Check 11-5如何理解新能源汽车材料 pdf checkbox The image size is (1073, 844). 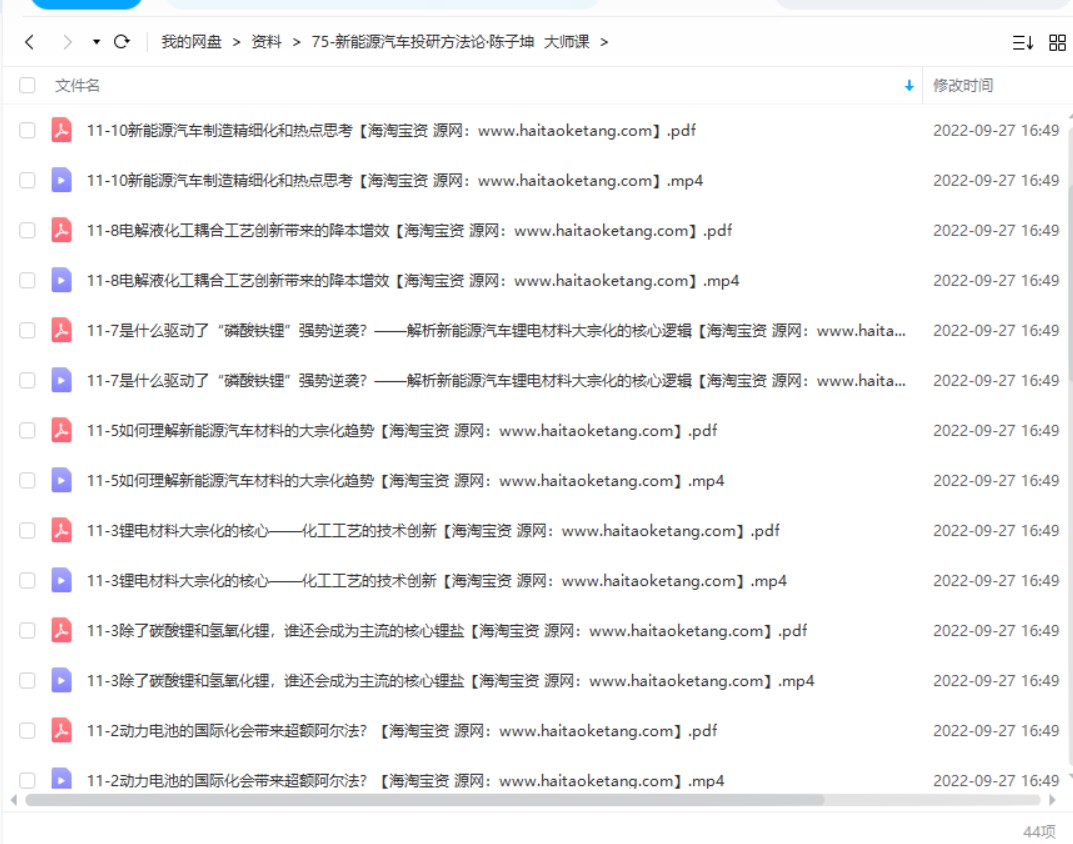(27, 430)
